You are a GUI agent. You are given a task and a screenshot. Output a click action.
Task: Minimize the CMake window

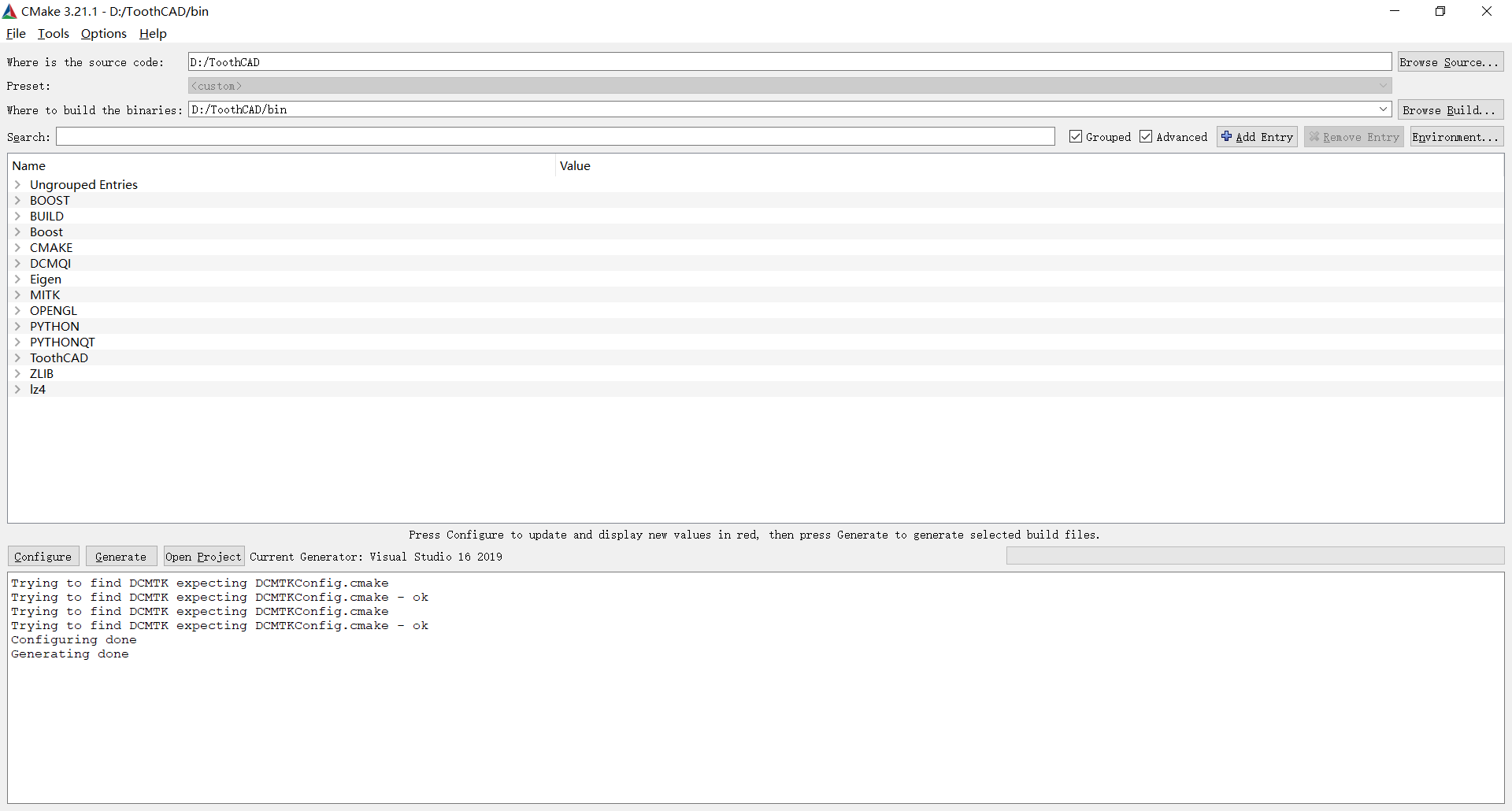1395,11
